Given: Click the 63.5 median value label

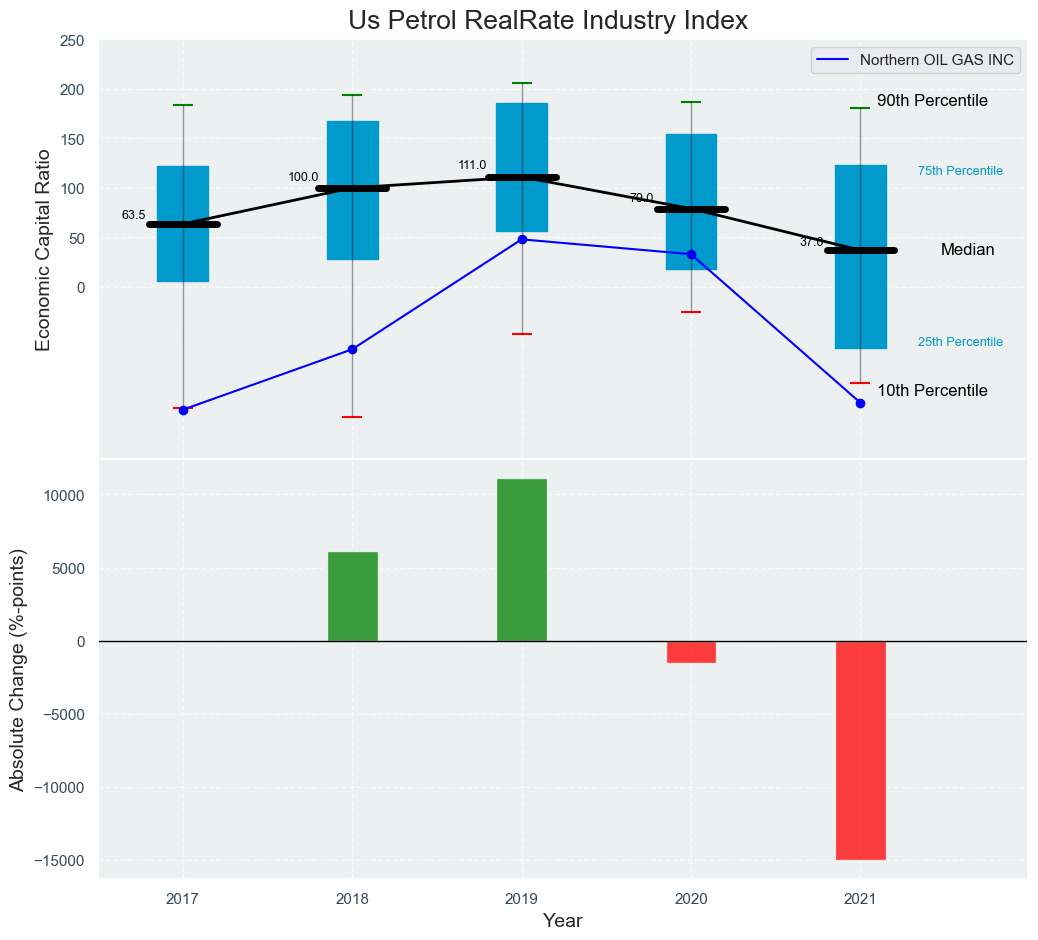Looking at the screenshot, I should tap(133, 215).
